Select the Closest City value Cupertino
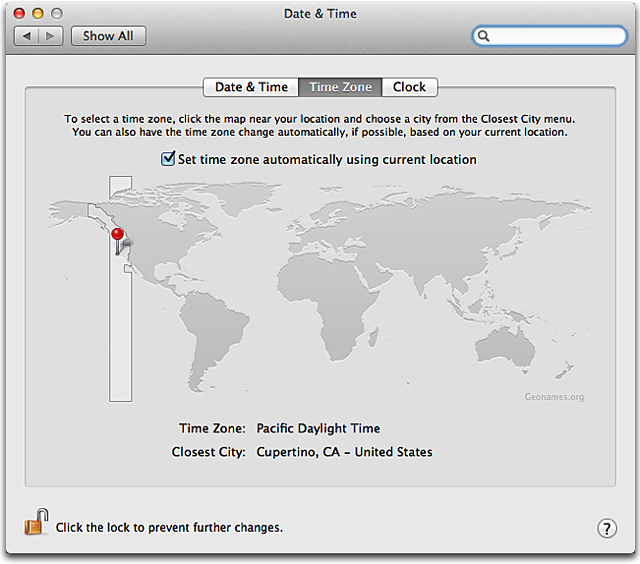 (344, 452)
